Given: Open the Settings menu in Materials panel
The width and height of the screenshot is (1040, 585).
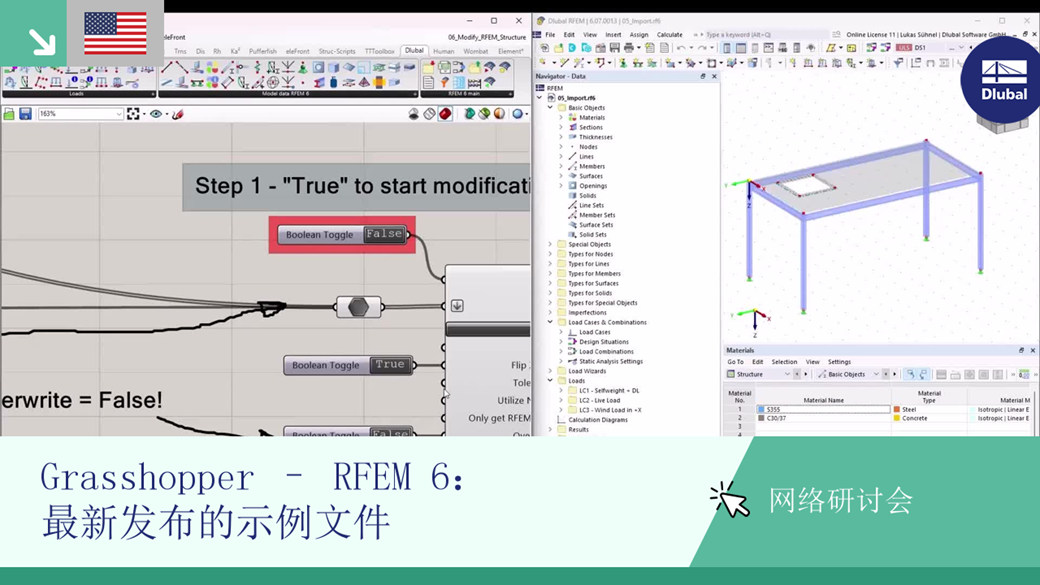Looking at the screenshot, I should pos(839,362).
